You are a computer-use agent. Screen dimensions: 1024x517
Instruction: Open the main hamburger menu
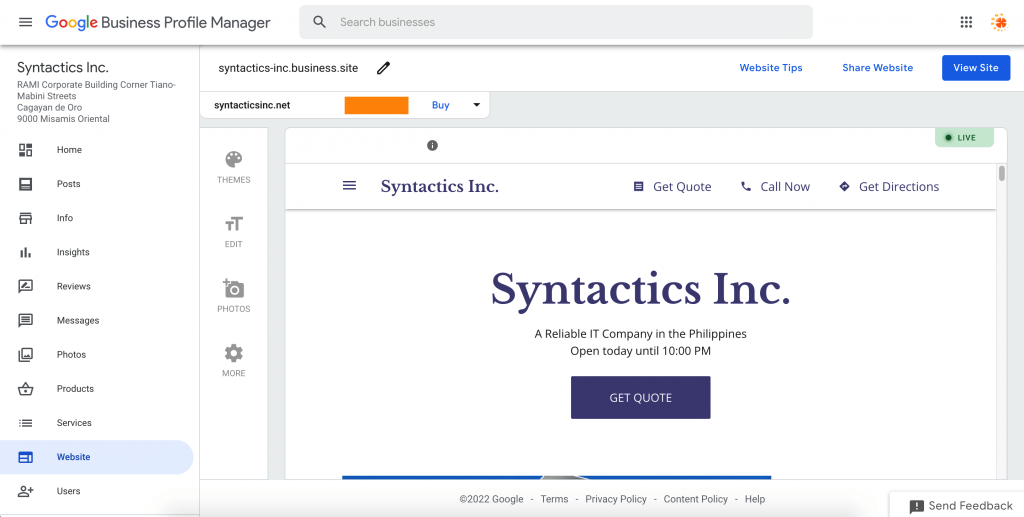point(25,22)
